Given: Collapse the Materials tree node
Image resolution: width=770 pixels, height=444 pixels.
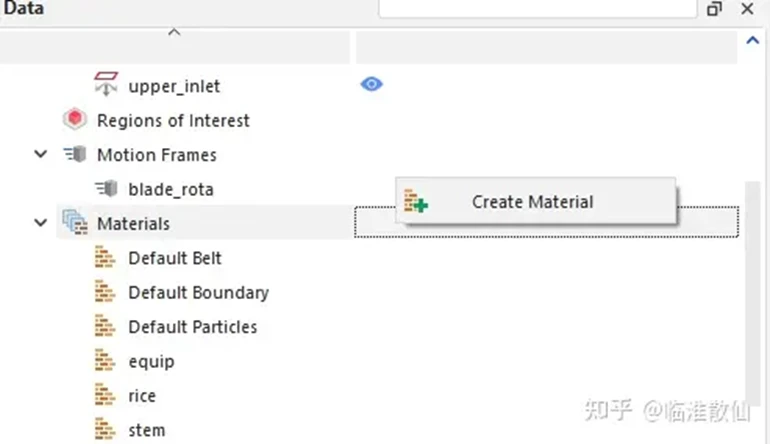Looking at the screenshot, I should click(x=41, y=223).
